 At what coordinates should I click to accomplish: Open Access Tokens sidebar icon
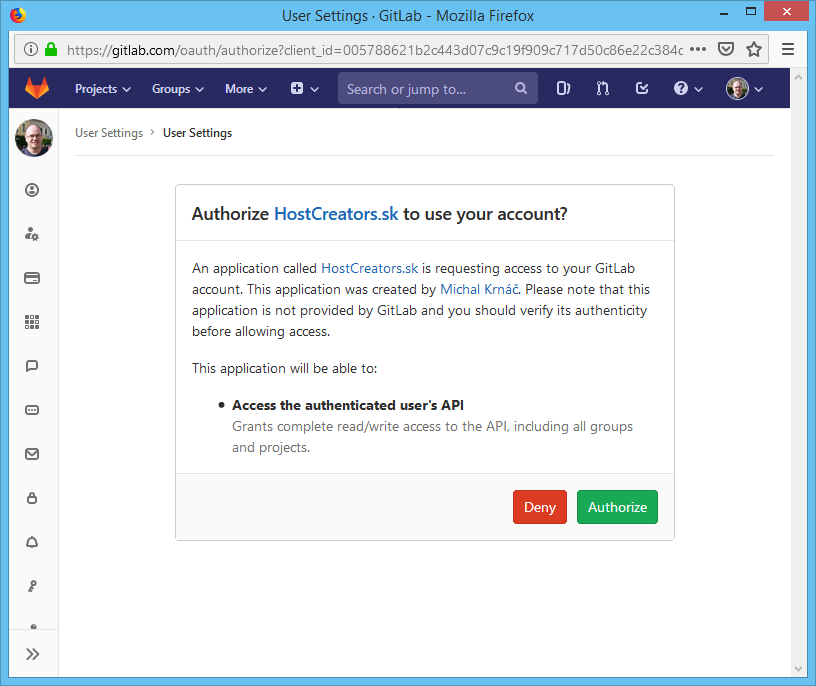tap(32, 410)
